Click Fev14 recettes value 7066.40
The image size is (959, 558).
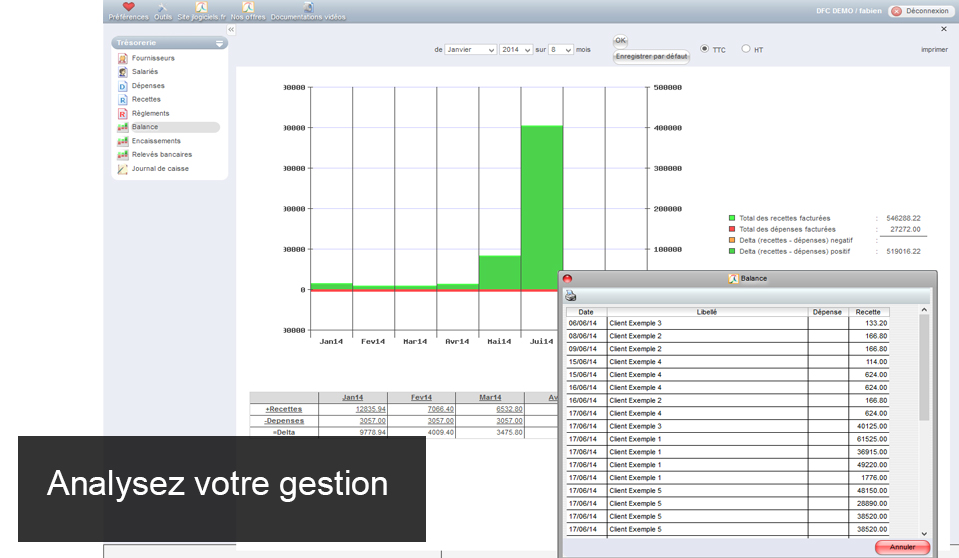(x=440, y=409)
